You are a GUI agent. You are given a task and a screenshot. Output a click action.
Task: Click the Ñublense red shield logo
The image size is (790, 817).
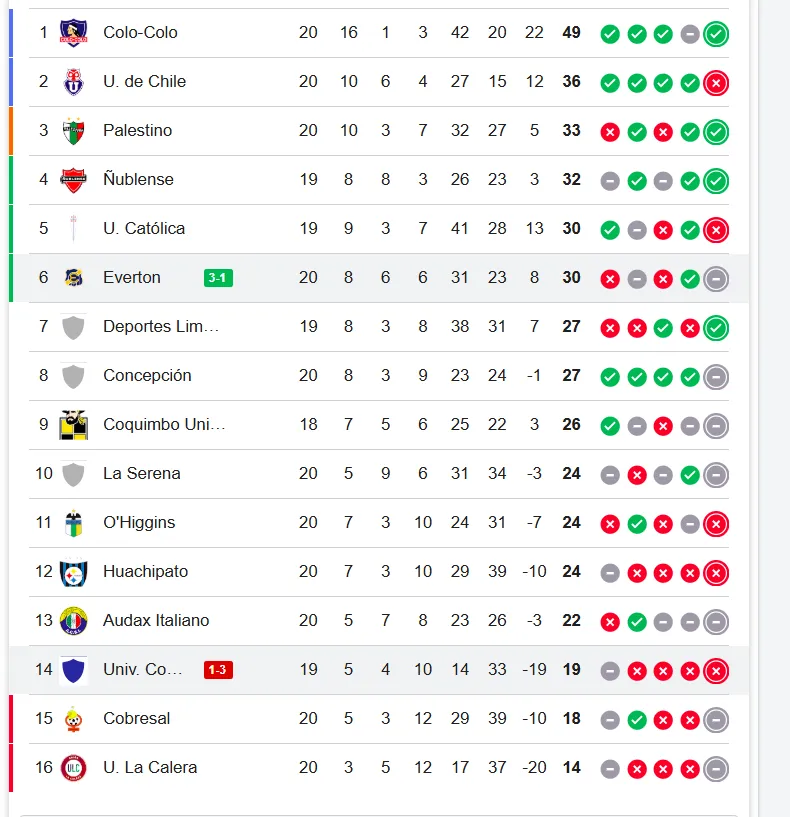[x=73, y=180]
